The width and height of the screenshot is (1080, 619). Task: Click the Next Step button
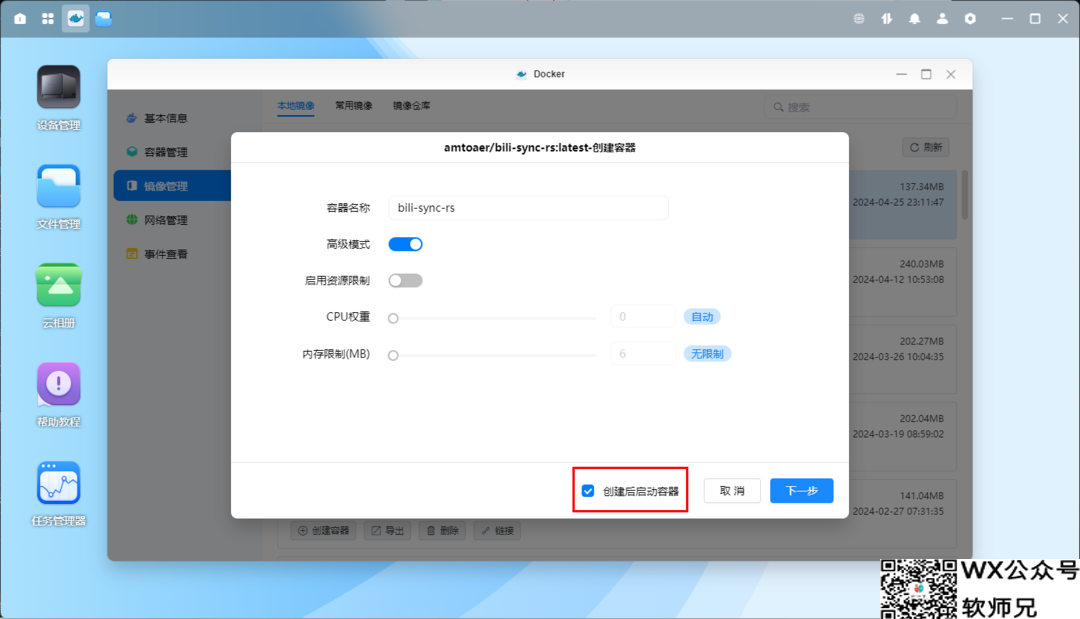click(x=801, y=491)
